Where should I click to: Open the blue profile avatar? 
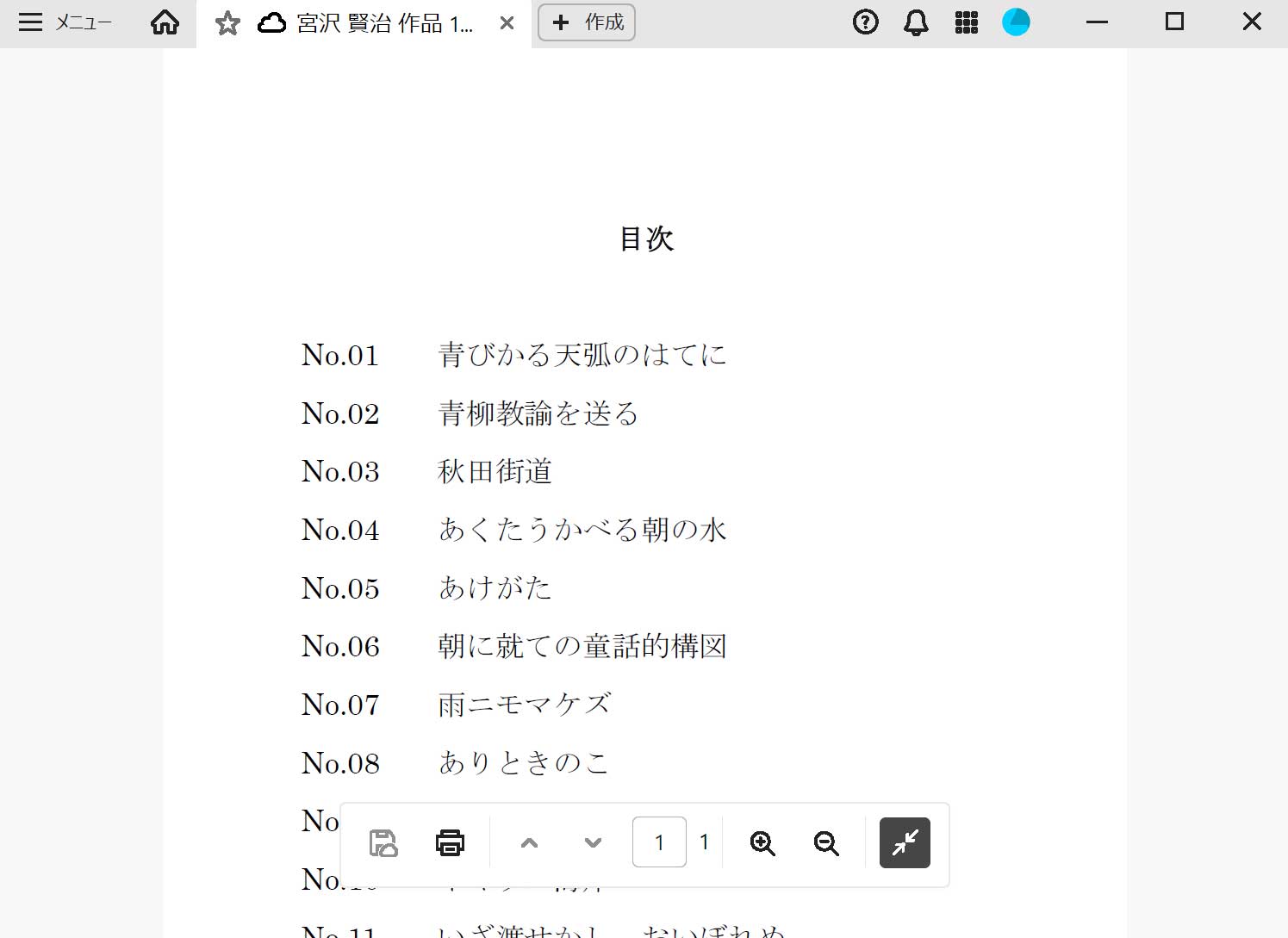point(1017,22)
